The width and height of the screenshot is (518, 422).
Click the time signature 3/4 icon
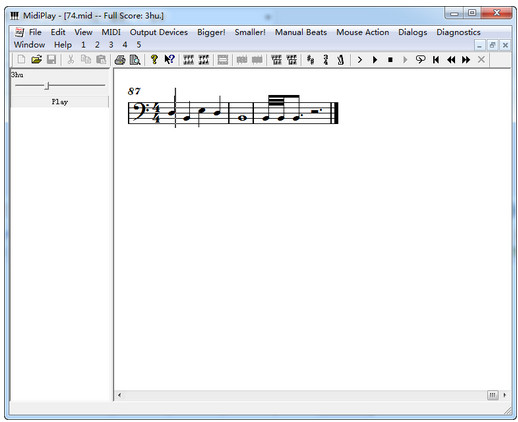tap(326, 60)
